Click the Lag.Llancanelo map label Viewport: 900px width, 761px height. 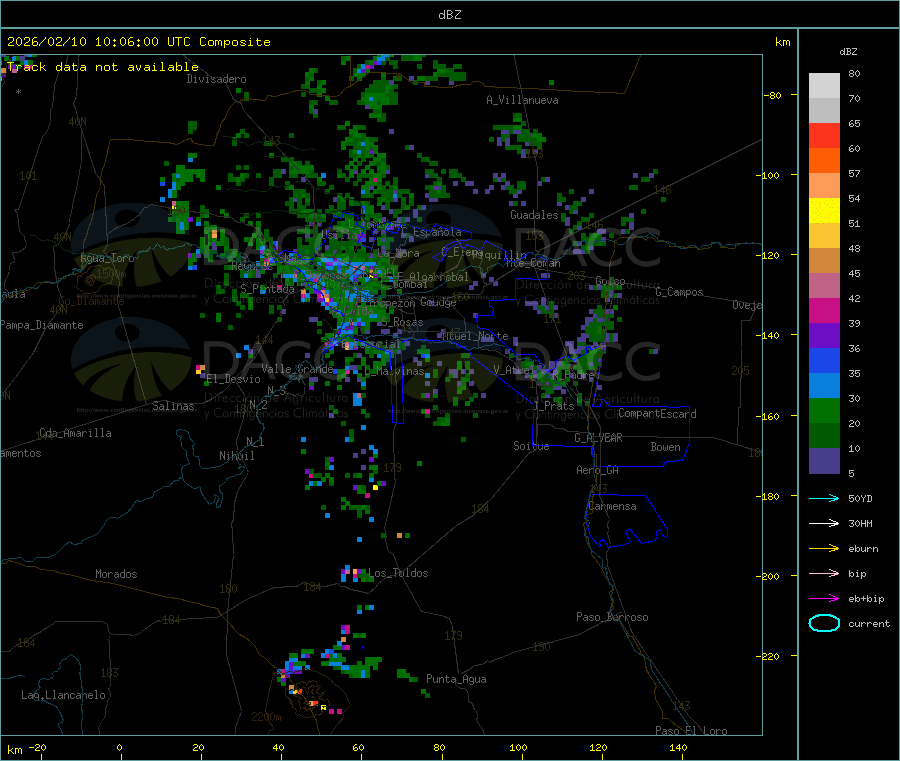pyautogui.click(x=63, y=695)
